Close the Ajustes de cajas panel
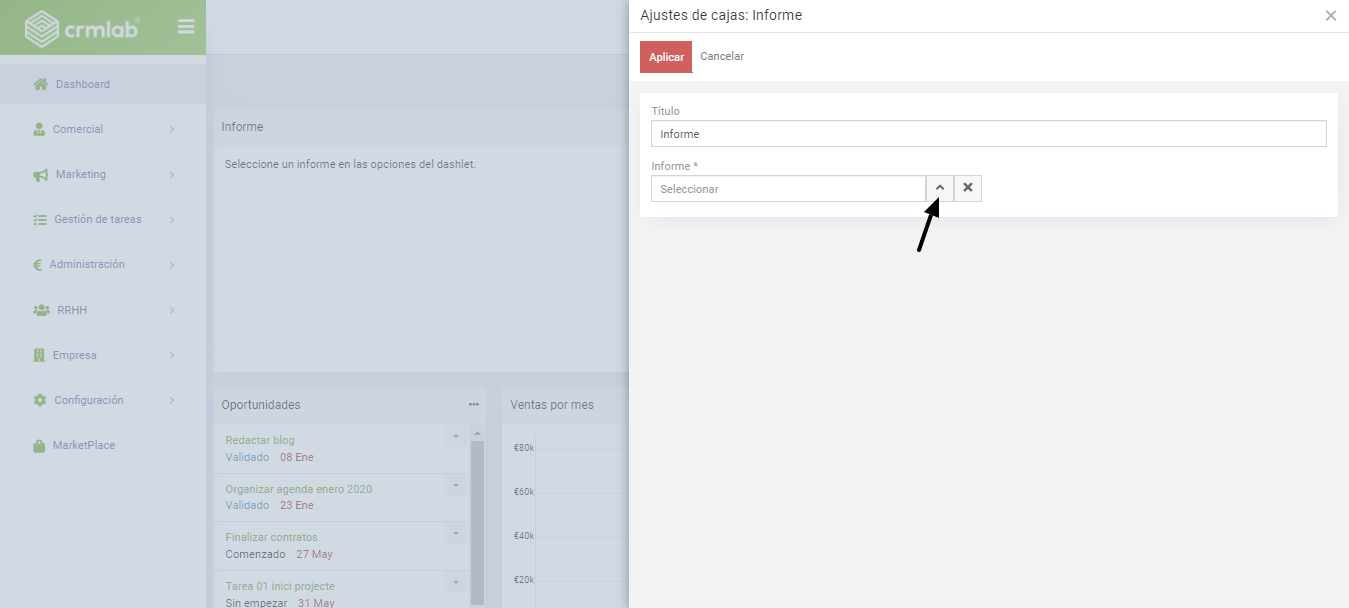 pos(1330,16)
